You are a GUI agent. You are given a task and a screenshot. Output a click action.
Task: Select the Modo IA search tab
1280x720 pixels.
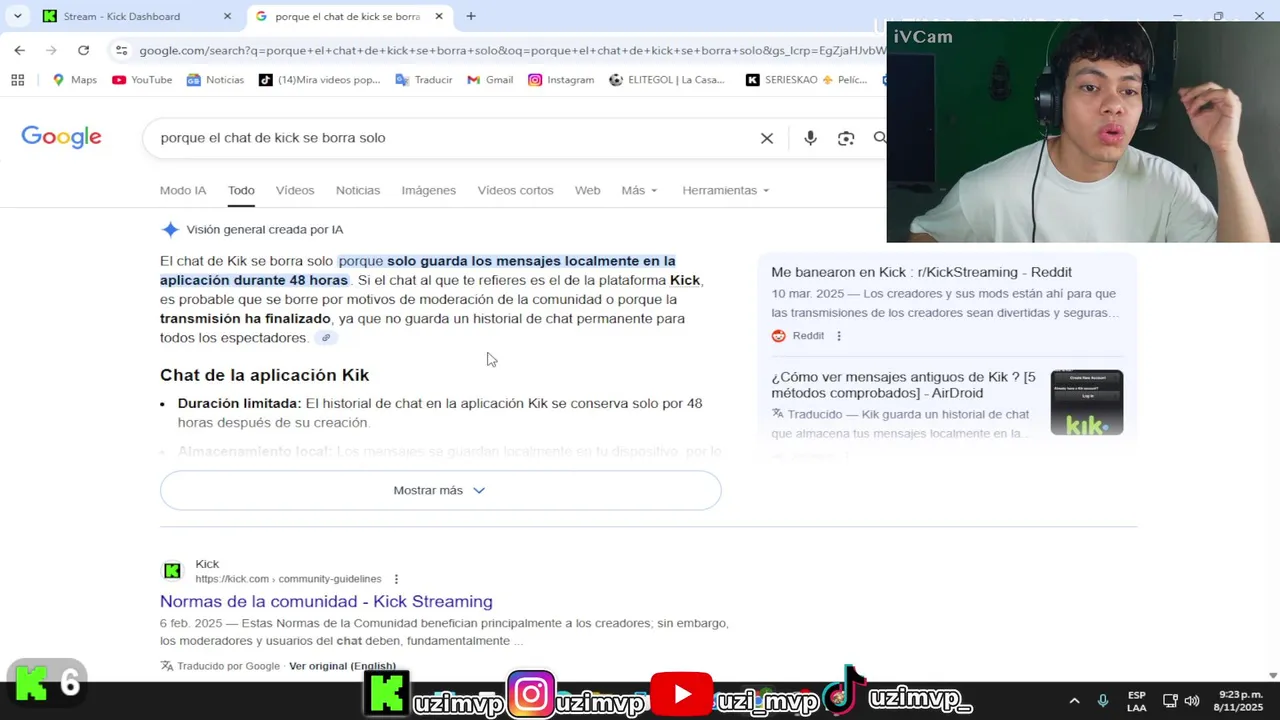(183, 190)
